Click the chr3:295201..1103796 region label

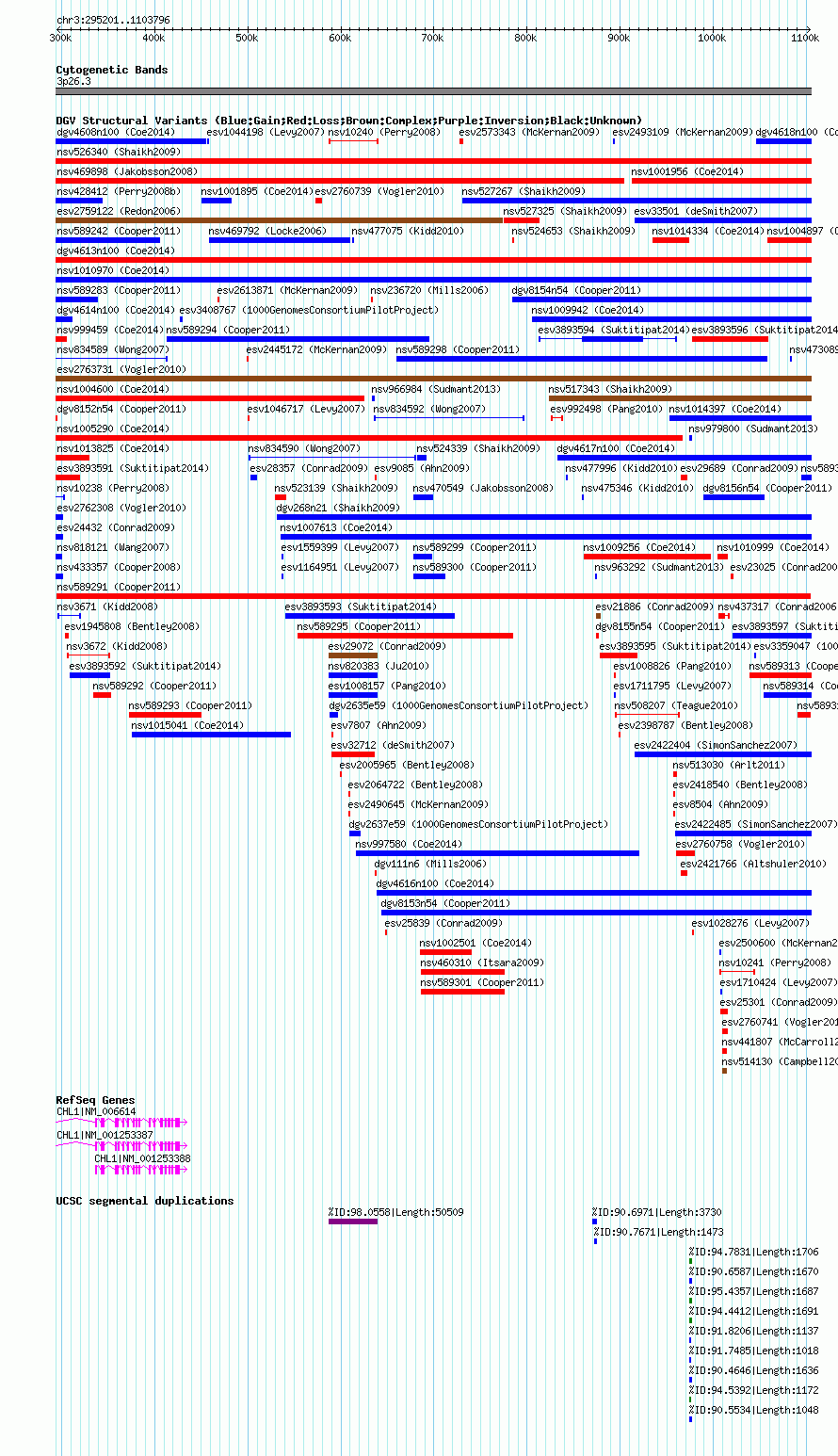pos(113,20)
